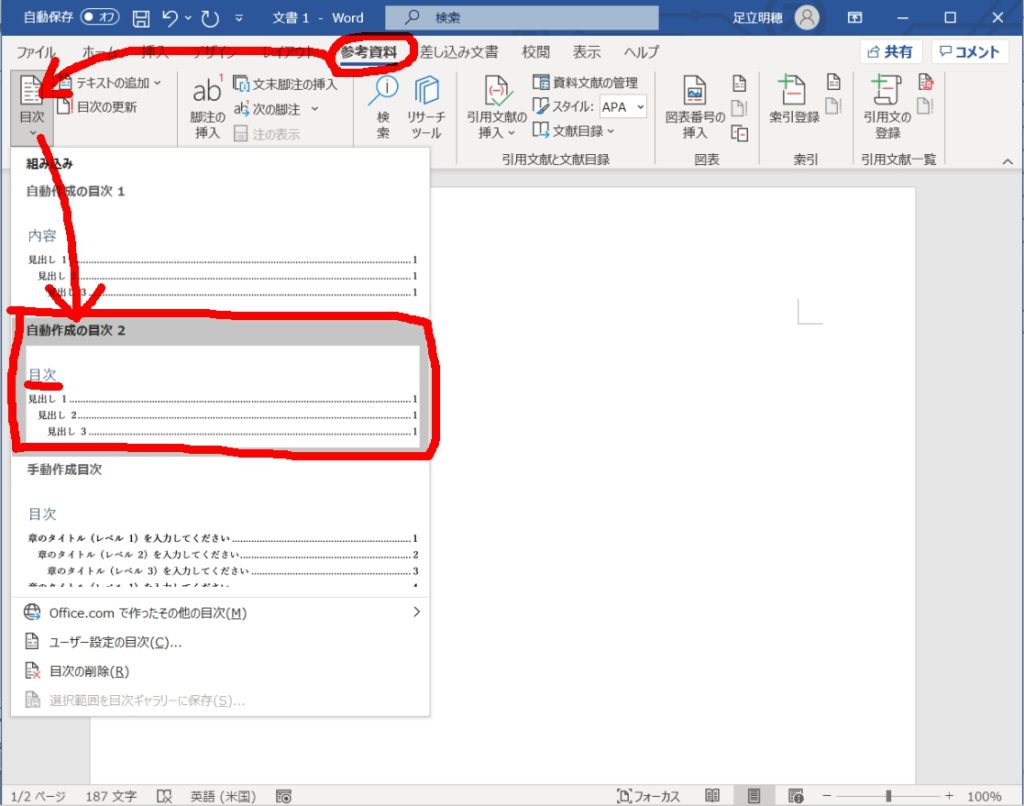This screenshot has width=1024, height=806.
Task: Switch to Focus mode (フォーカス) in status bar
Action: pos(648,796)
